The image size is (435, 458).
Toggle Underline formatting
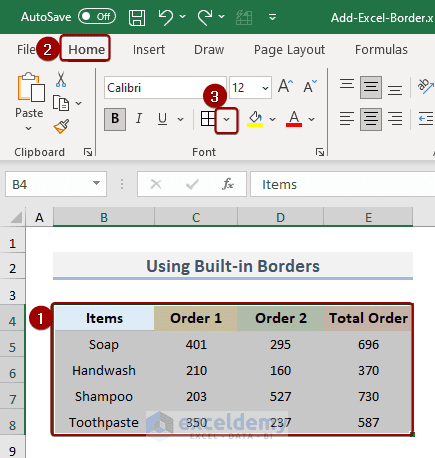coord(162,119)
